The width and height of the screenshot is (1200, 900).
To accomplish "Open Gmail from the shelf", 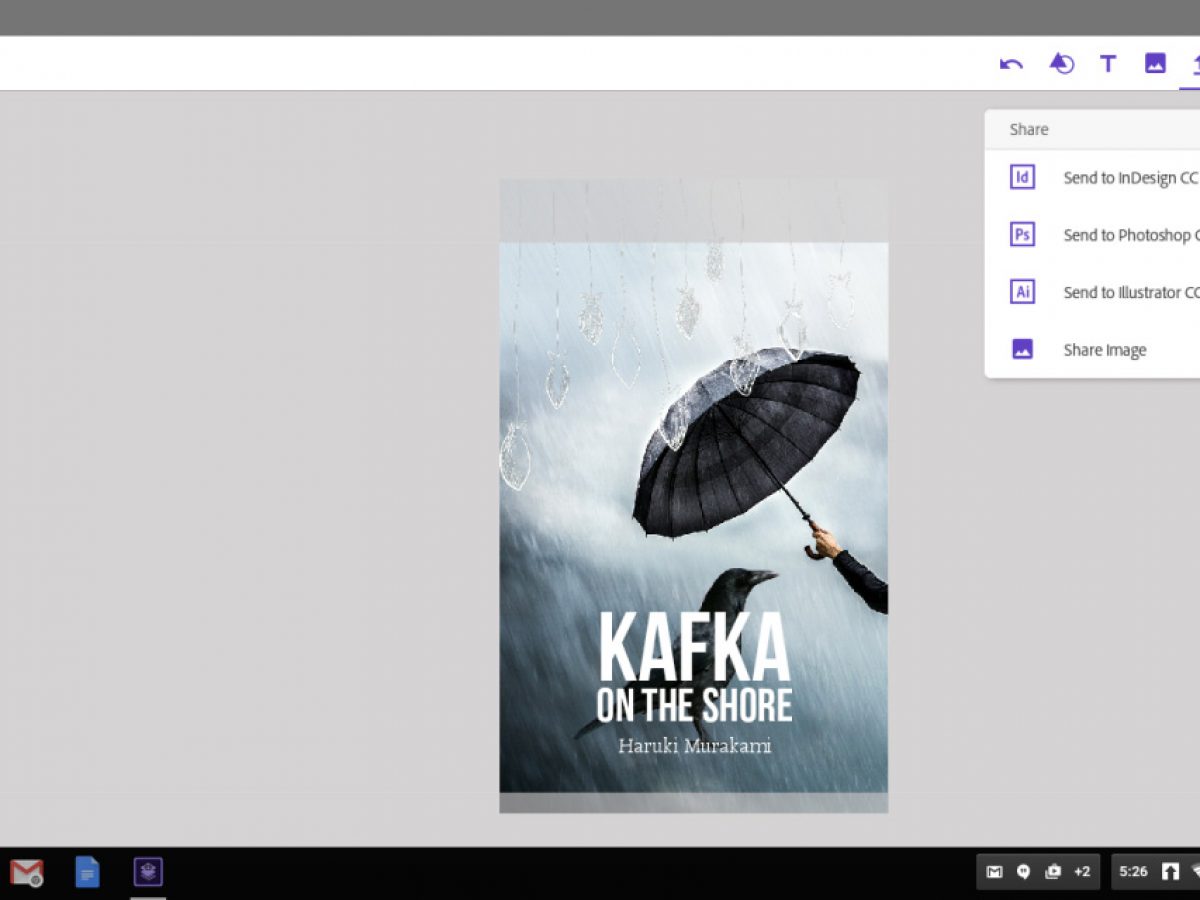I will coord(27,873).
